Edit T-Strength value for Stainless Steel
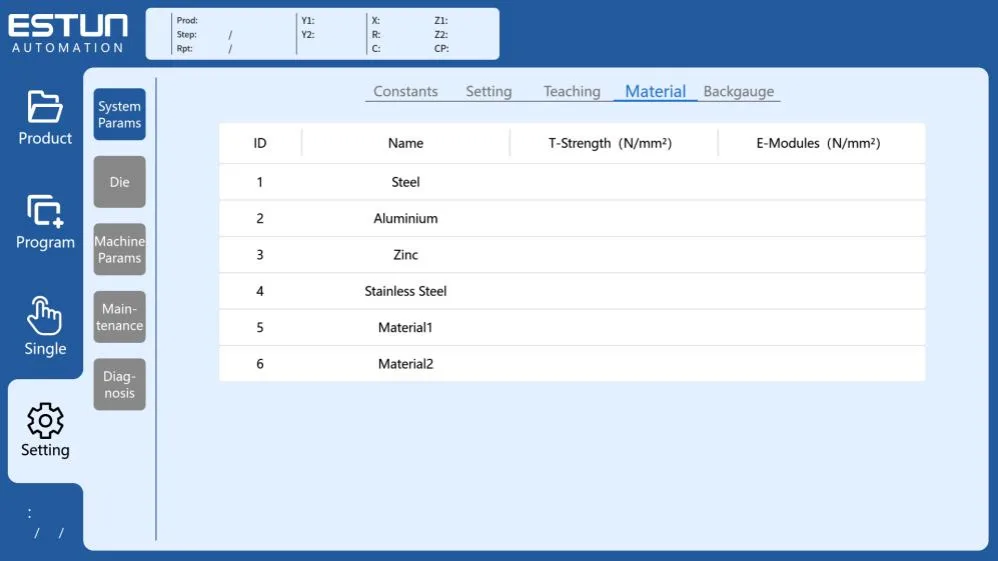 (x=614, y=291)
